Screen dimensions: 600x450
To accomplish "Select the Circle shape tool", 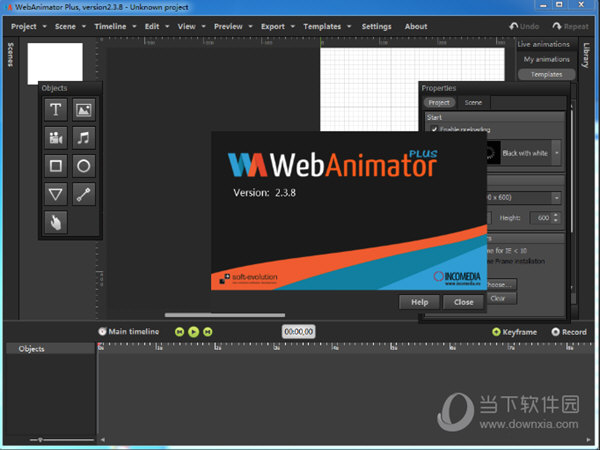I will [84, 166].
